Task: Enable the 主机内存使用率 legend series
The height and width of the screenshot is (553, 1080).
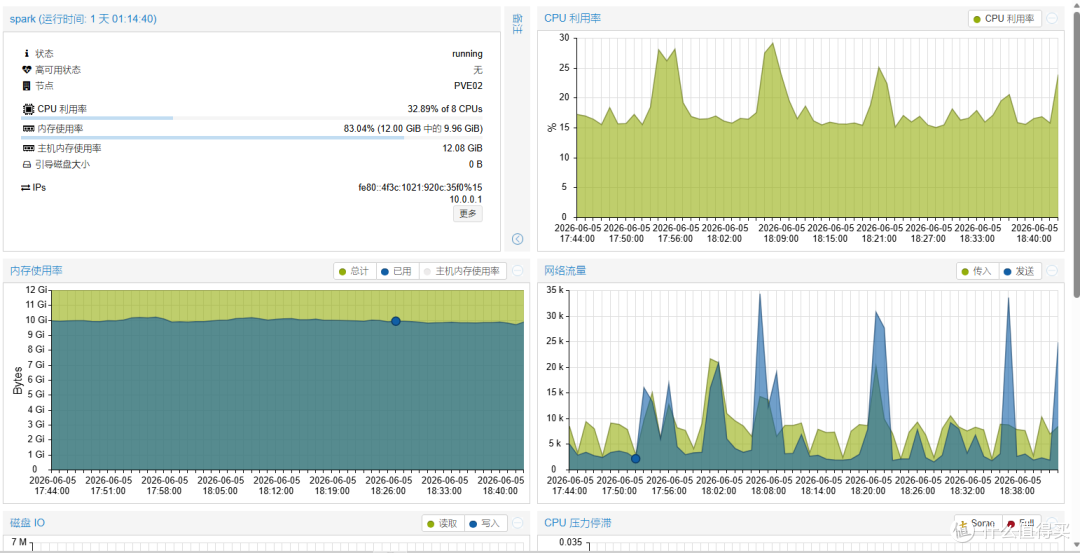Action: pyautogui.click(x=462, y=271)
